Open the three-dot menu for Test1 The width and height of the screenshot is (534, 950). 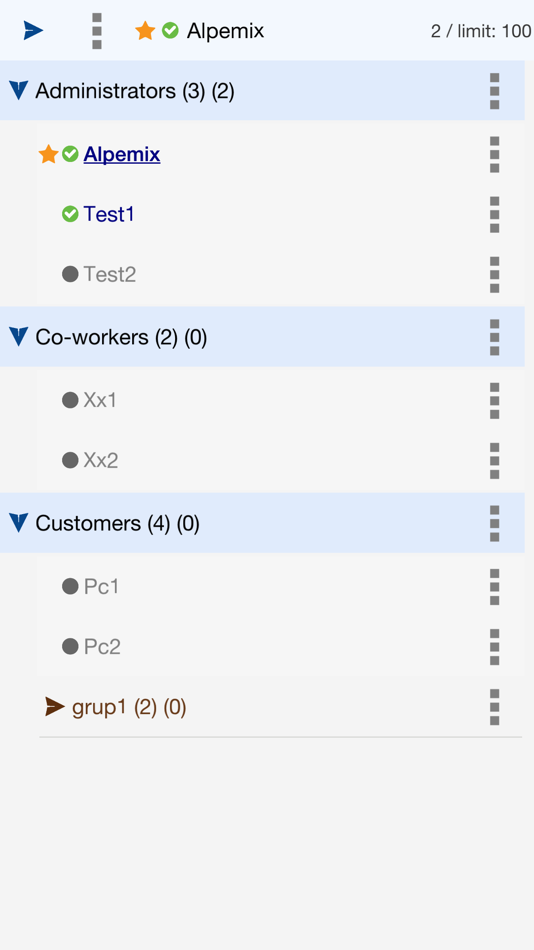[x=495, y=214]
